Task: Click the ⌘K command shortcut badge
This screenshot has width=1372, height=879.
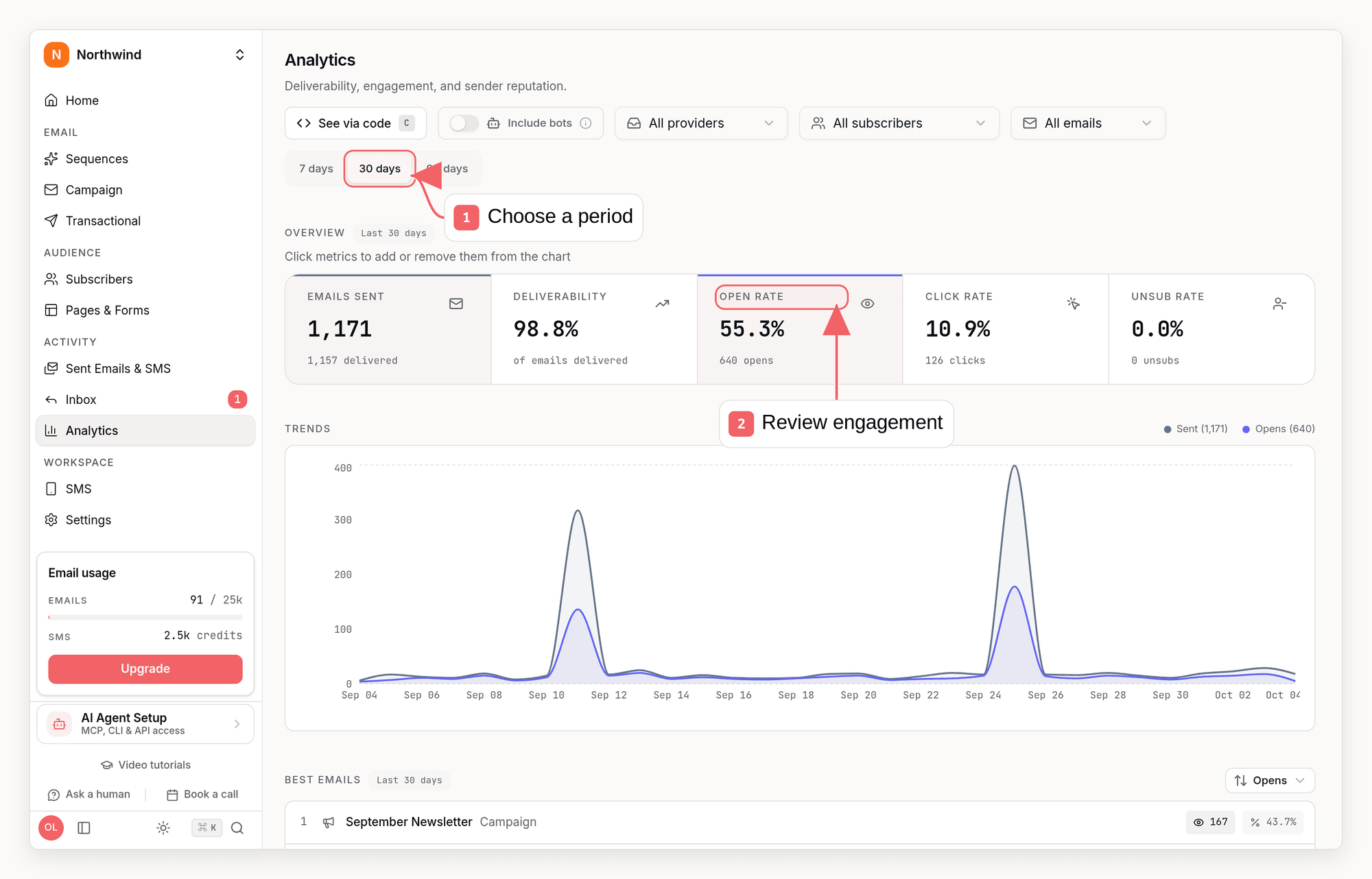Action: coord(206,828)
